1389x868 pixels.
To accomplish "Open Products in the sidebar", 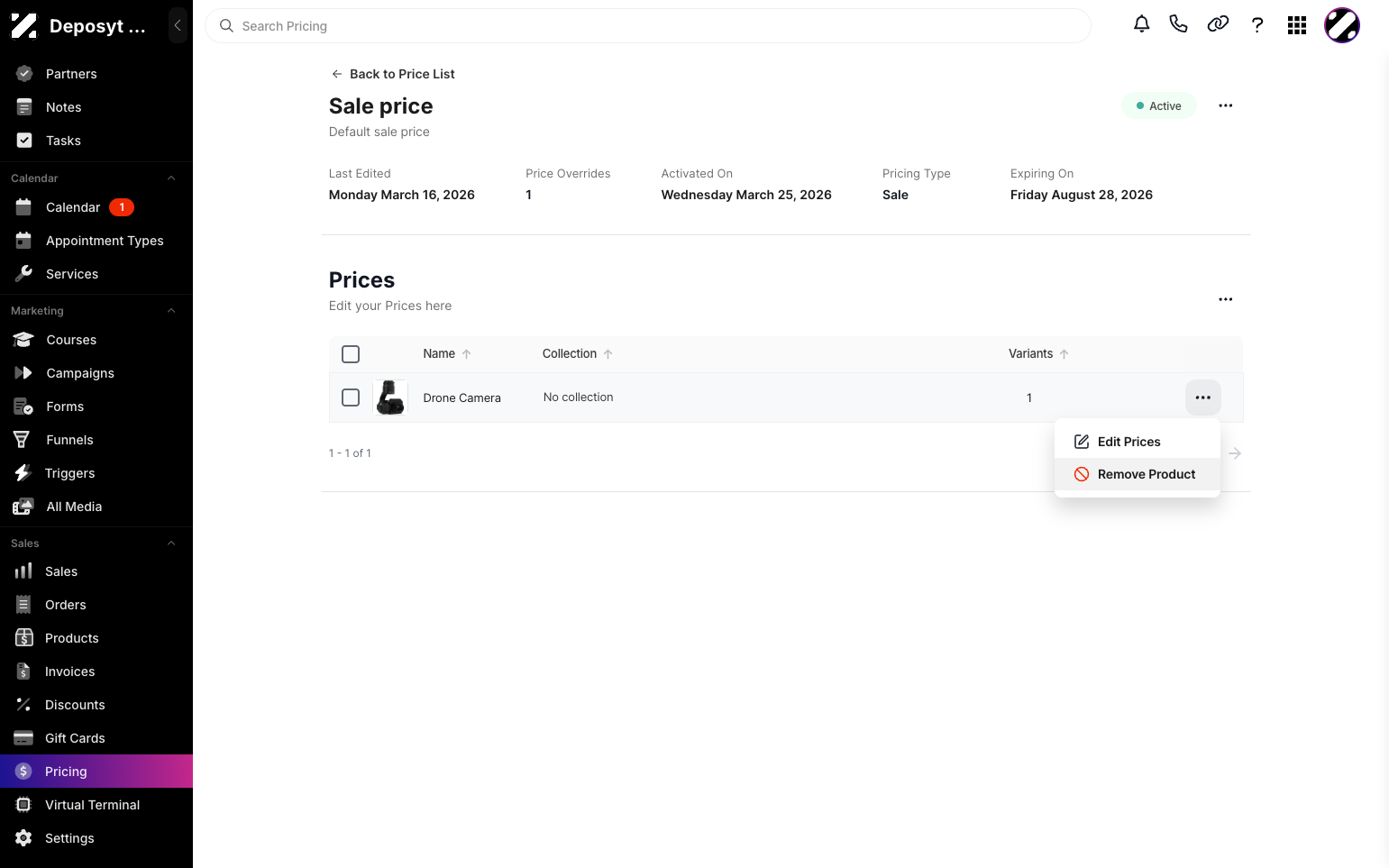I will click(96, 638).
